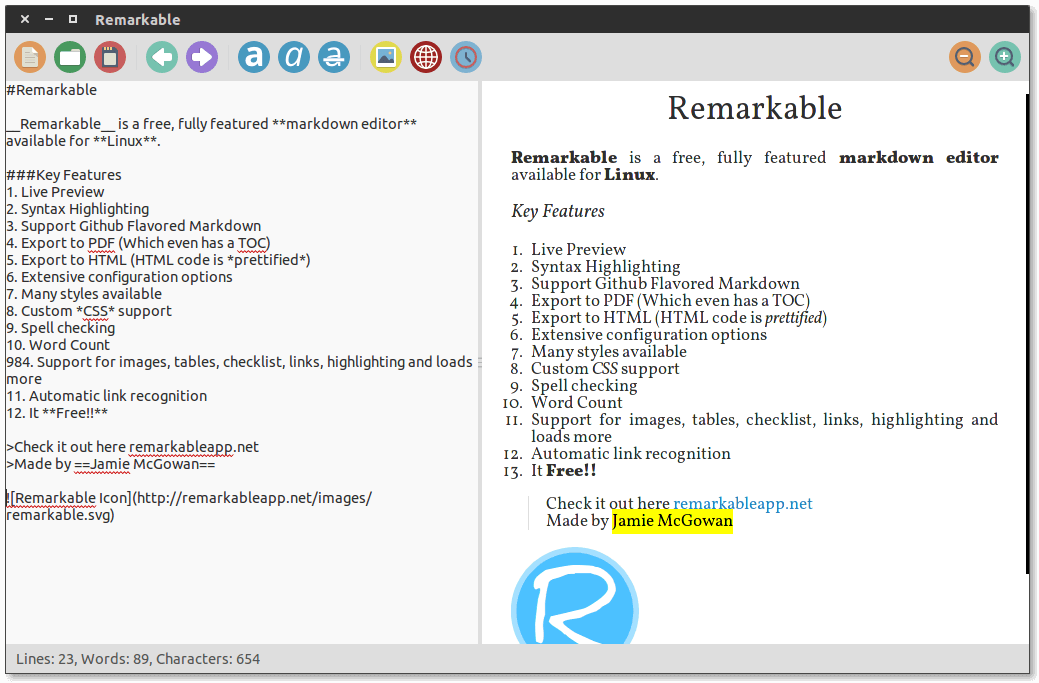Open an existing markdown file

pyautogui.click(x=69, y=57)
